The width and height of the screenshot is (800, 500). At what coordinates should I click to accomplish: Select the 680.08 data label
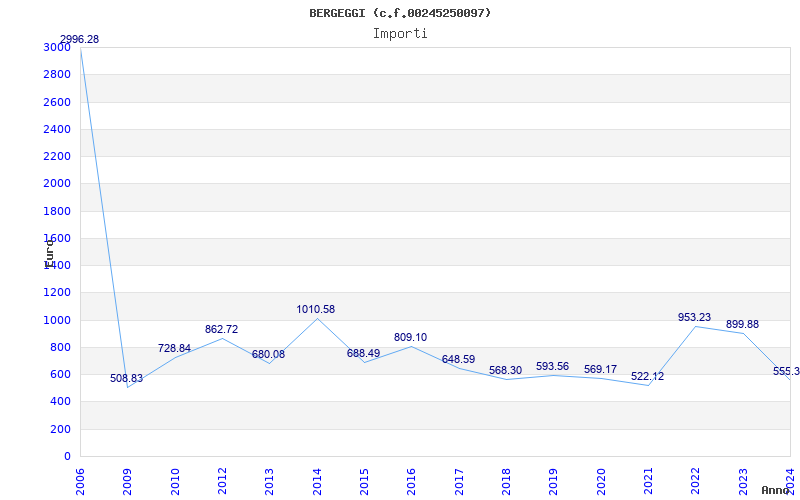point(268,355)
